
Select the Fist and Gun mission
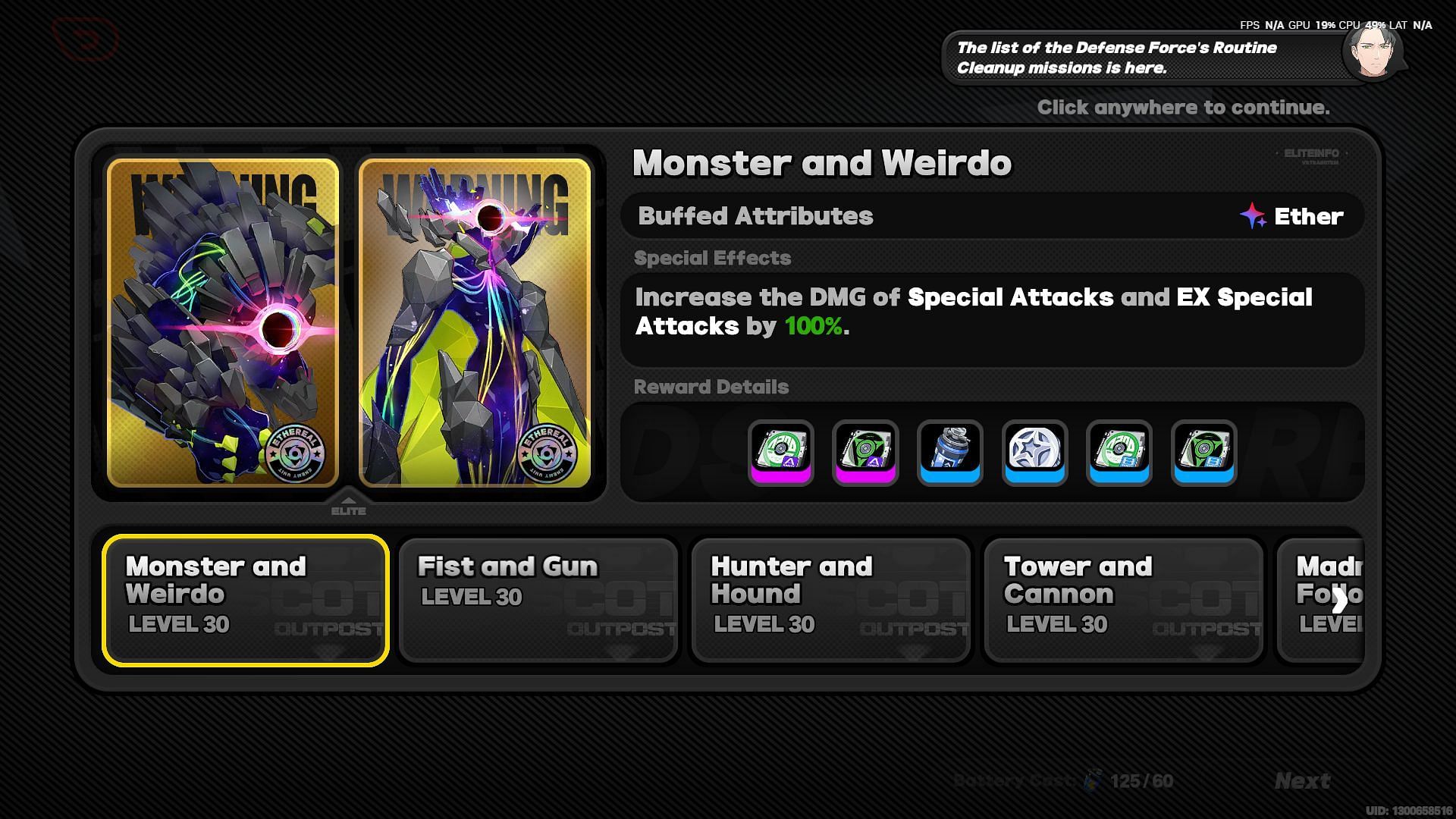[x=538, y=601]
